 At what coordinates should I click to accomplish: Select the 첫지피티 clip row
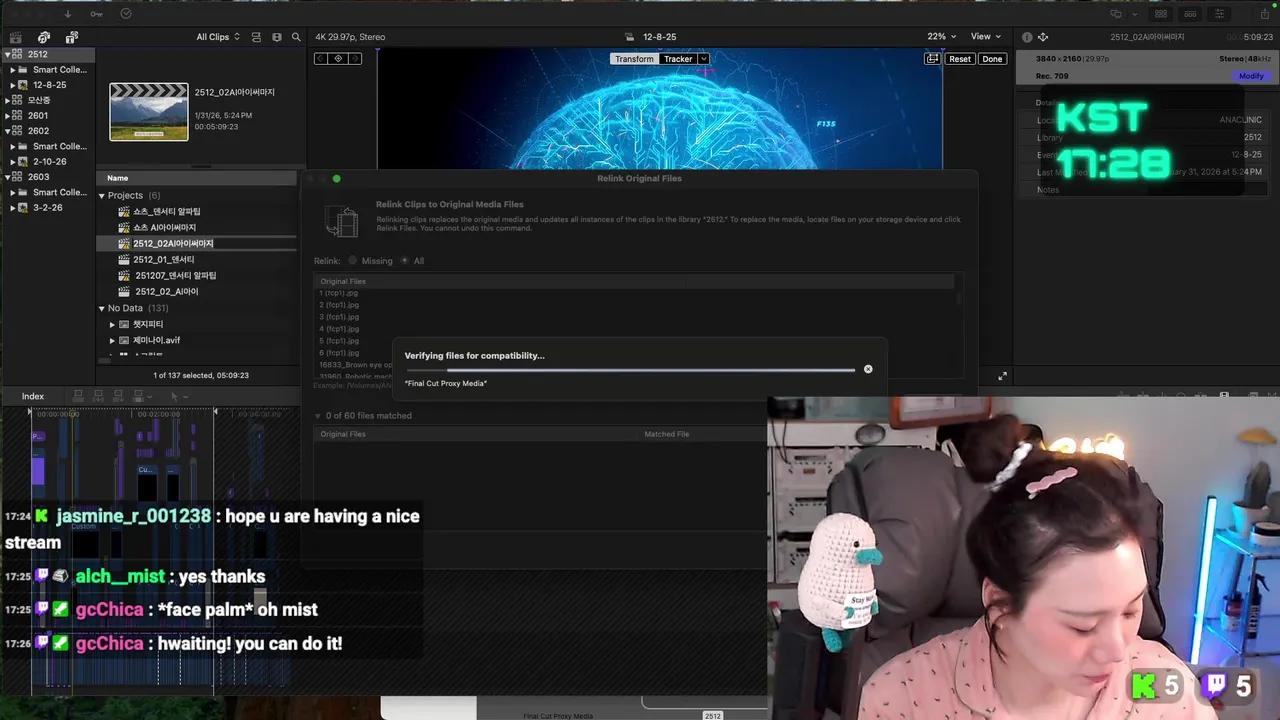pos(148,324)
